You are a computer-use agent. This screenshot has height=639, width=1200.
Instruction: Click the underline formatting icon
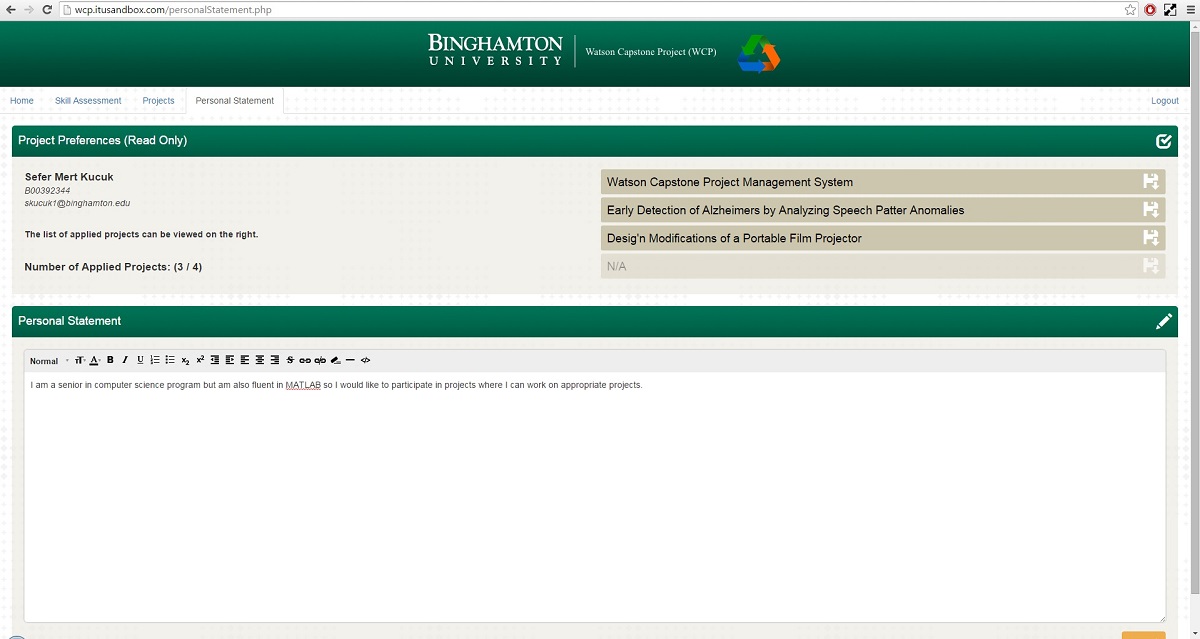140,360
